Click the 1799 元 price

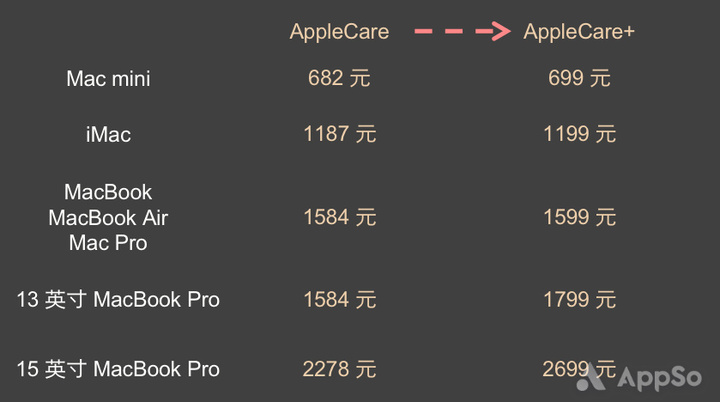pyautogui.click(x=579, y=300)
